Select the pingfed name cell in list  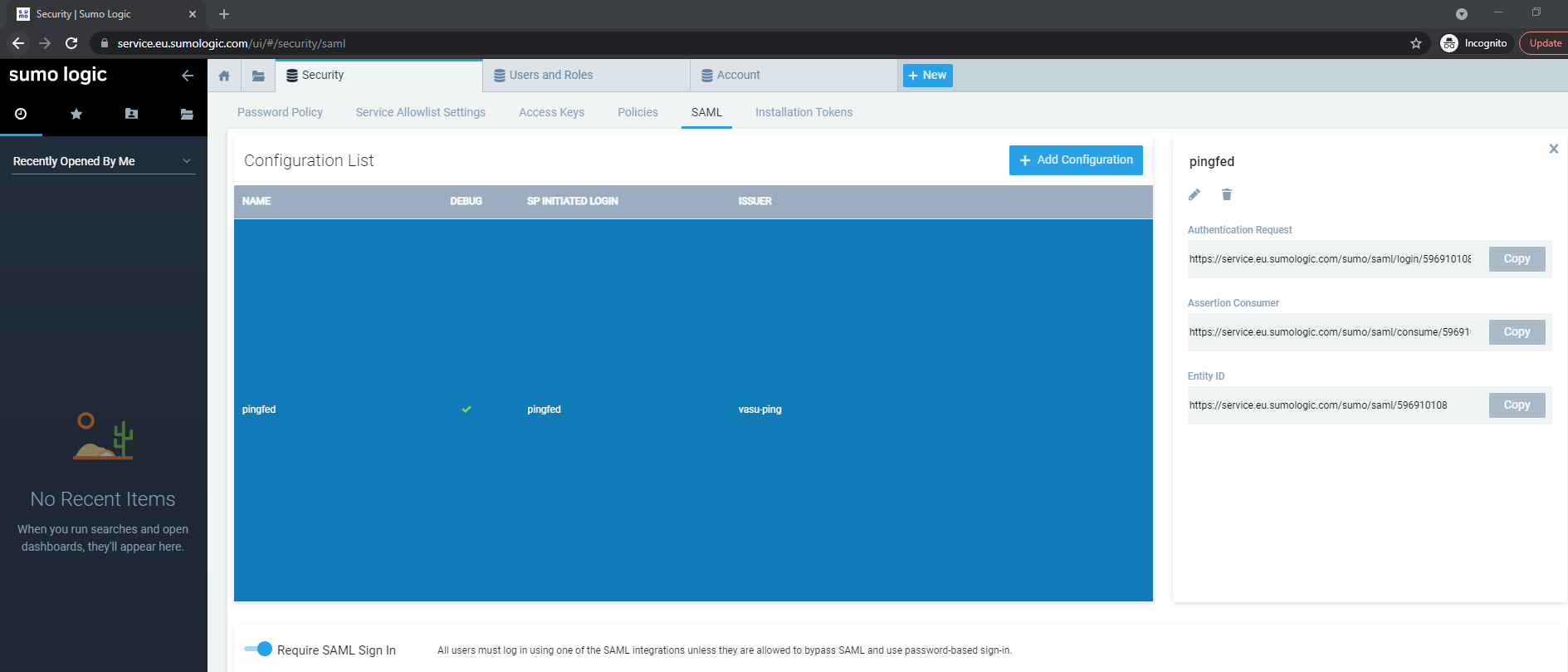(259, 410)
